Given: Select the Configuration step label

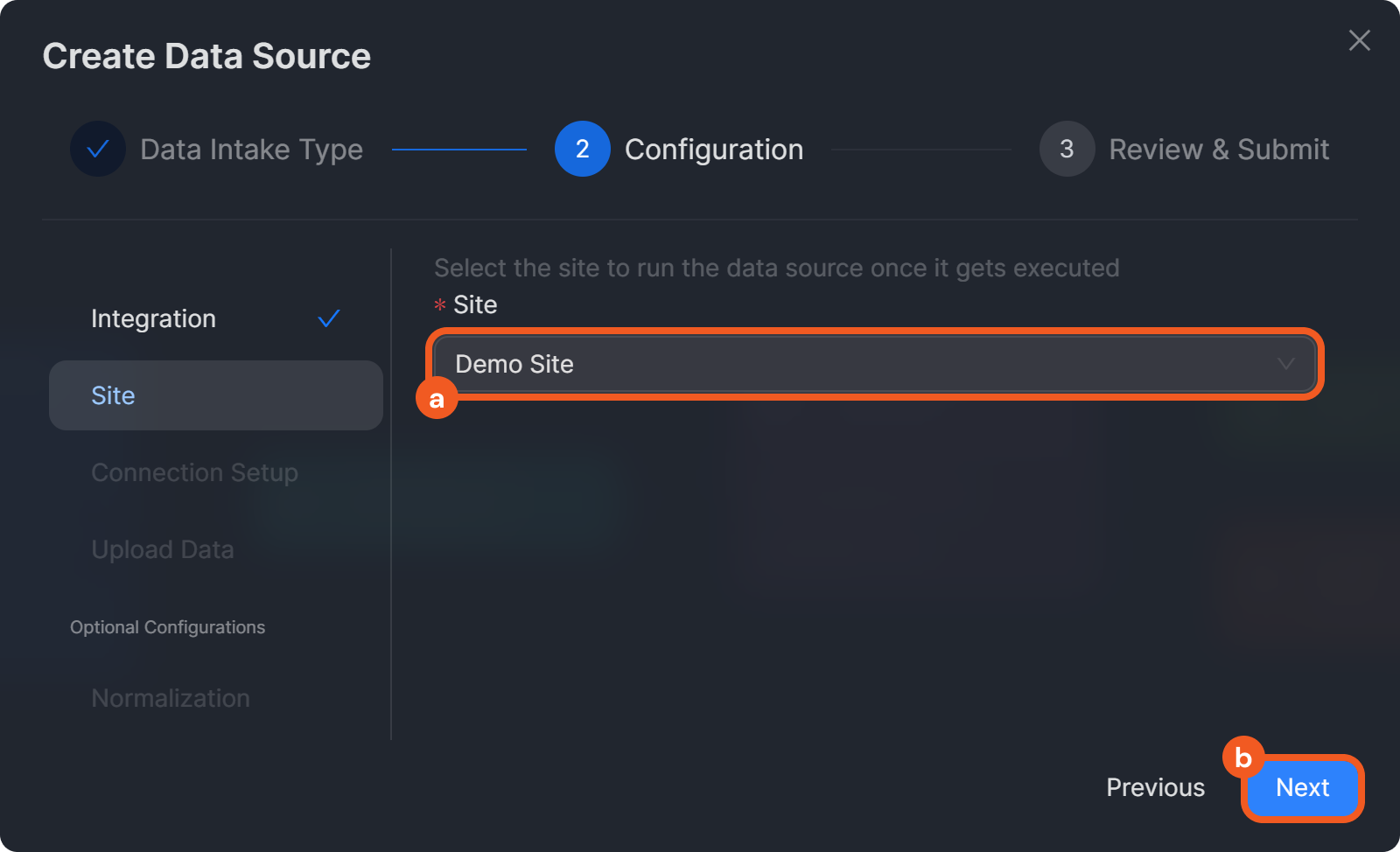Looking at the screenshot, I should (713, 150).
